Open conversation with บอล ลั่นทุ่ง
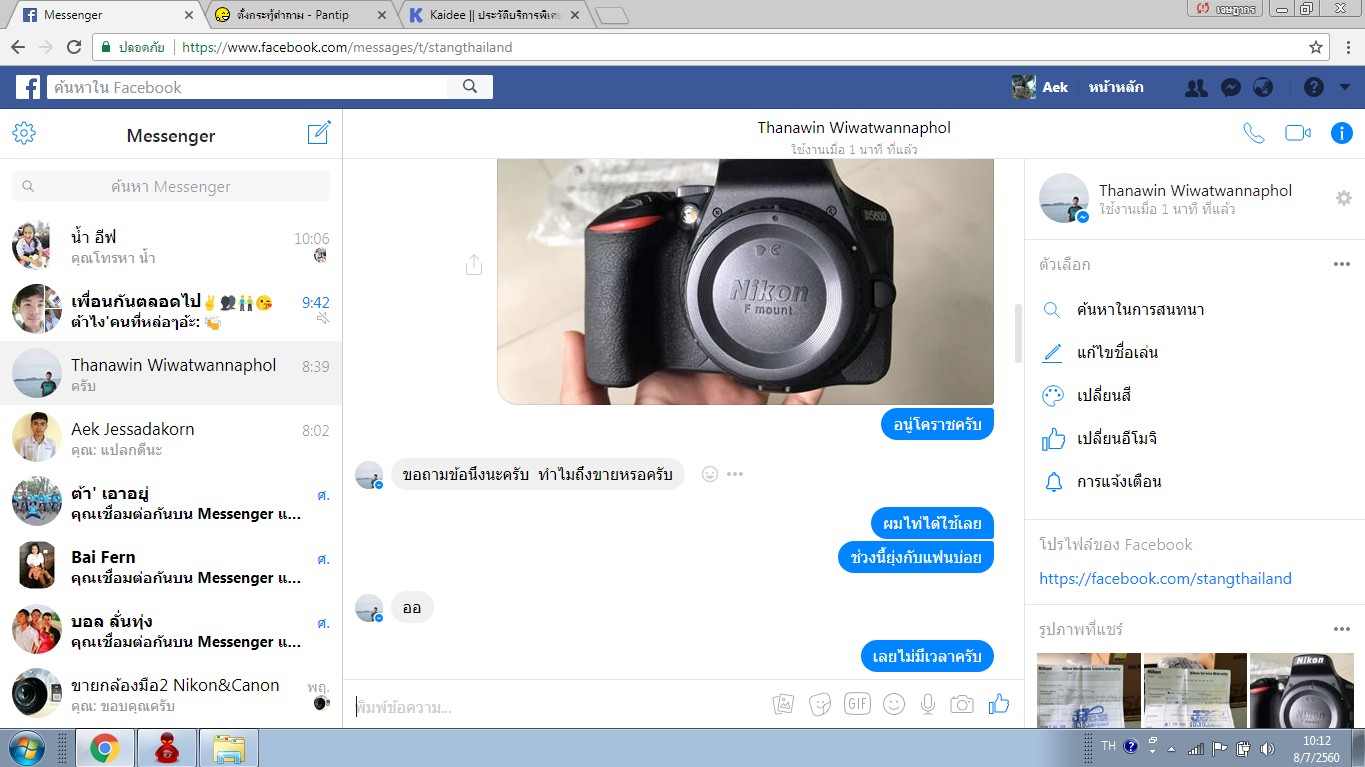 [171, 629]
